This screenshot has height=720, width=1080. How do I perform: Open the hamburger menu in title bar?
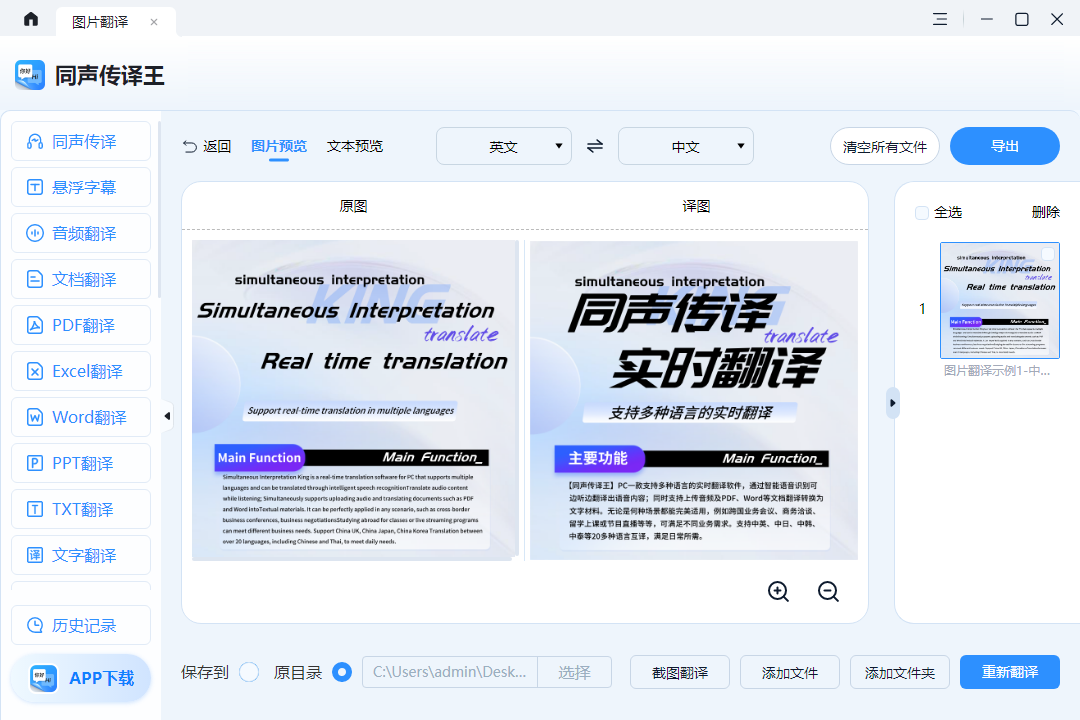tap(939, 19)
